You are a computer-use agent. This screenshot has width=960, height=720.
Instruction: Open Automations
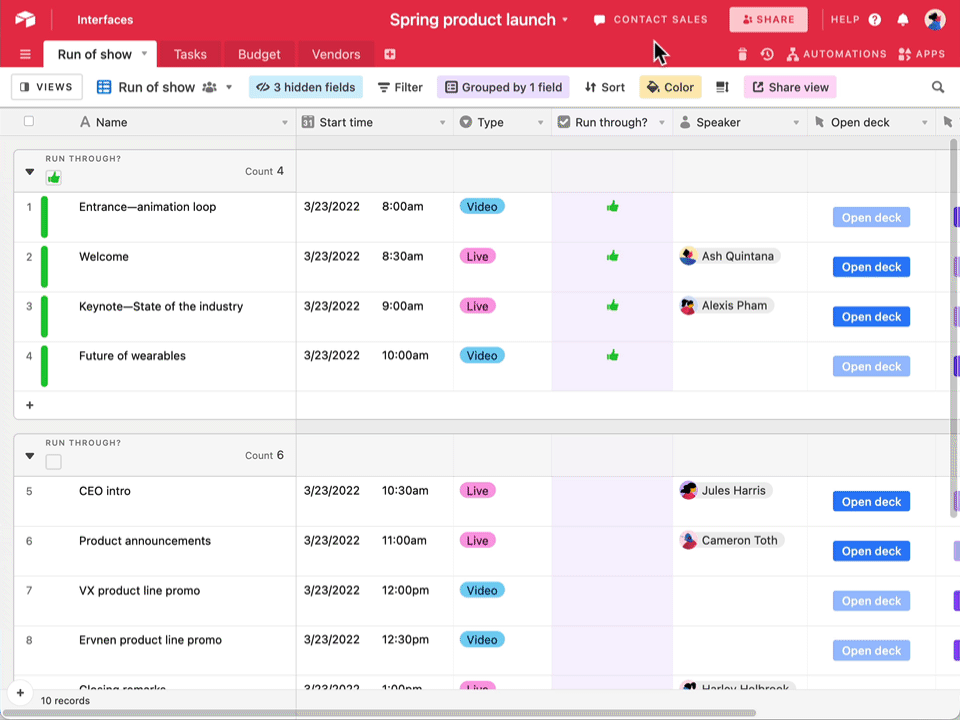point(836,54)
